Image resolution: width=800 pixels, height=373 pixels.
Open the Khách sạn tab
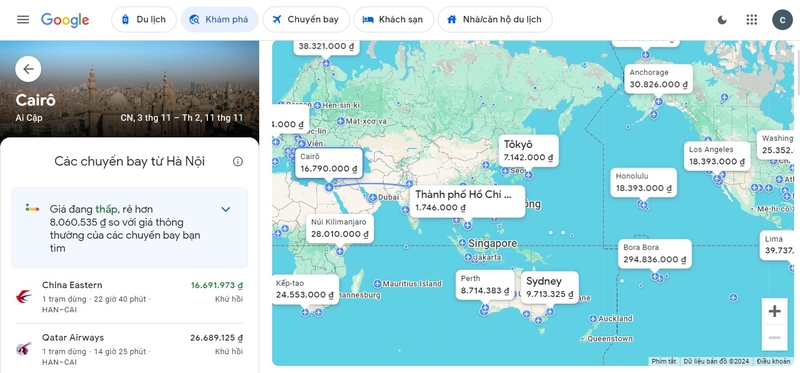pyautogui.click(x=393, y=19)
